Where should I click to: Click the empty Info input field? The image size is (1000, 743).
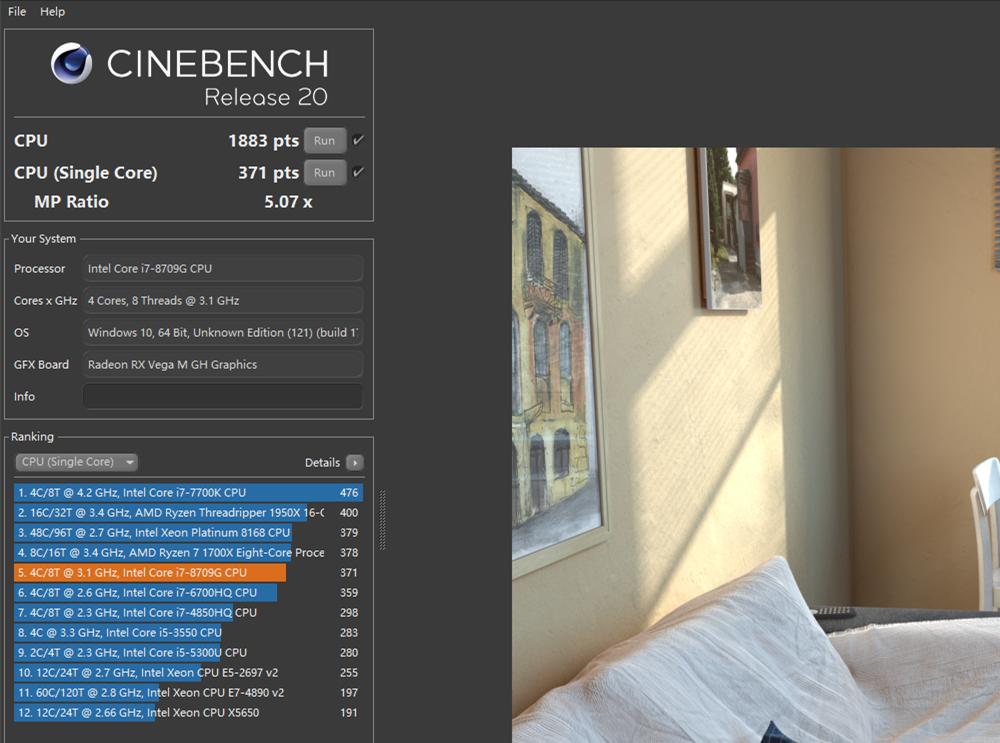pyautogui.click(x=223, y=396)
